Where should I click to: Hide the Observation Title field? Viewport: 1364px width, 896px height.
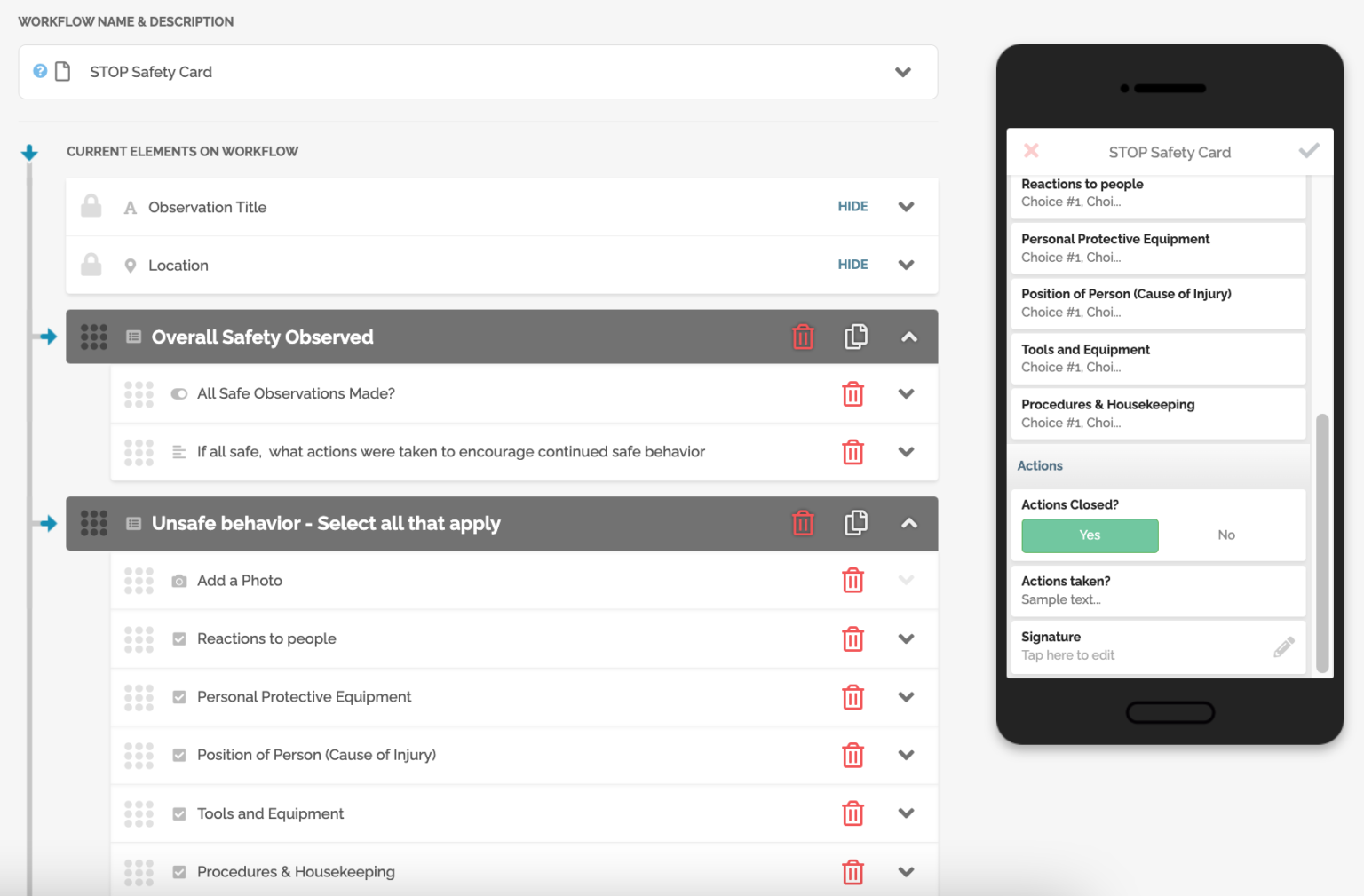852,207
